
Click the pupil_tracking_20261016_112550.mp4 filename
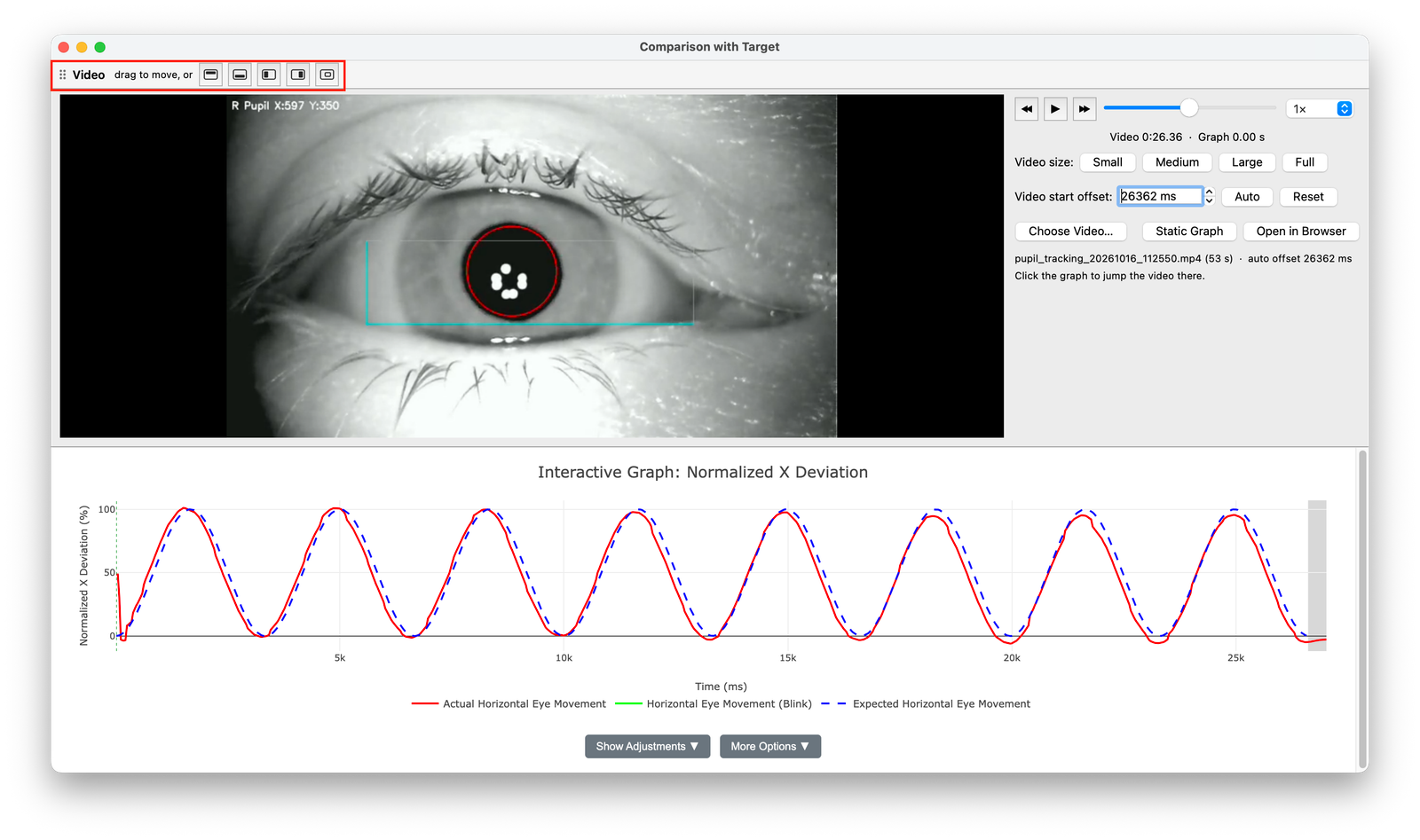point(1108,258)
